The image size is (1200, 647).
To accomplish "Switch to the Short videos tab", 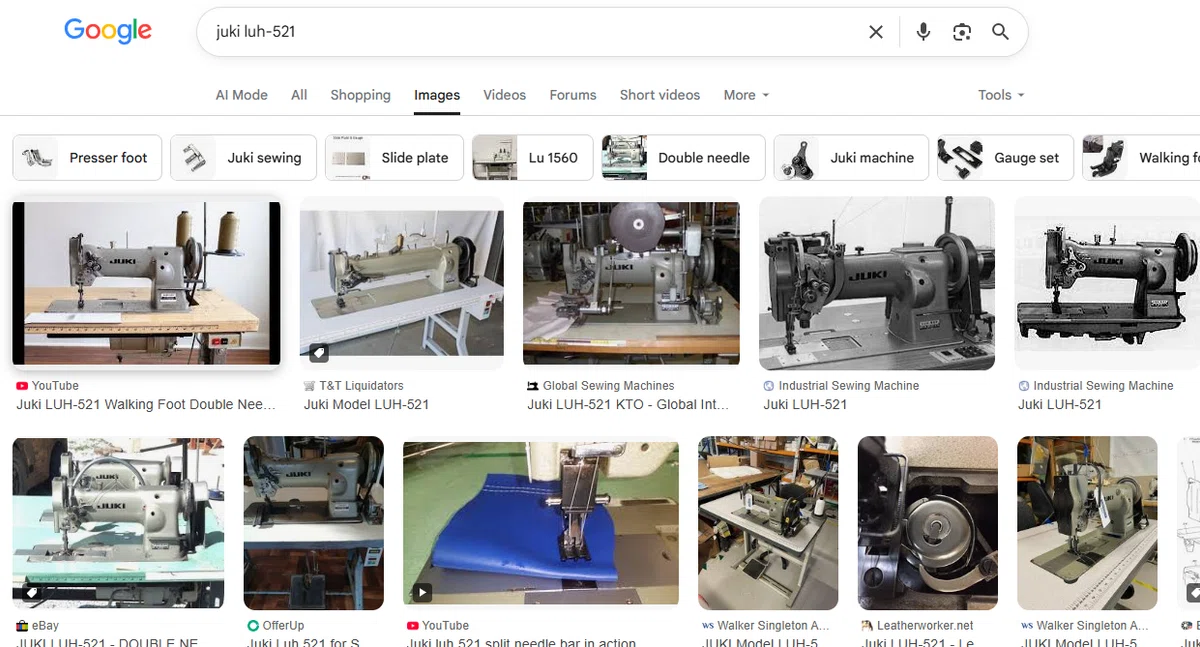I will click(660, 95).
